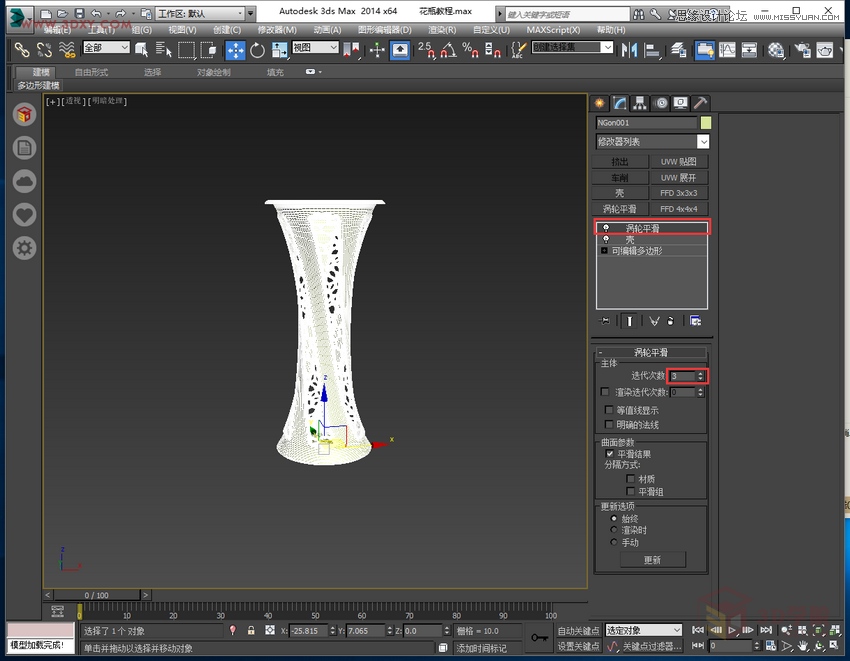Viewport: 850px width, 661px height.
Task: Select the Create panel icon
Action: click(601, 103)
